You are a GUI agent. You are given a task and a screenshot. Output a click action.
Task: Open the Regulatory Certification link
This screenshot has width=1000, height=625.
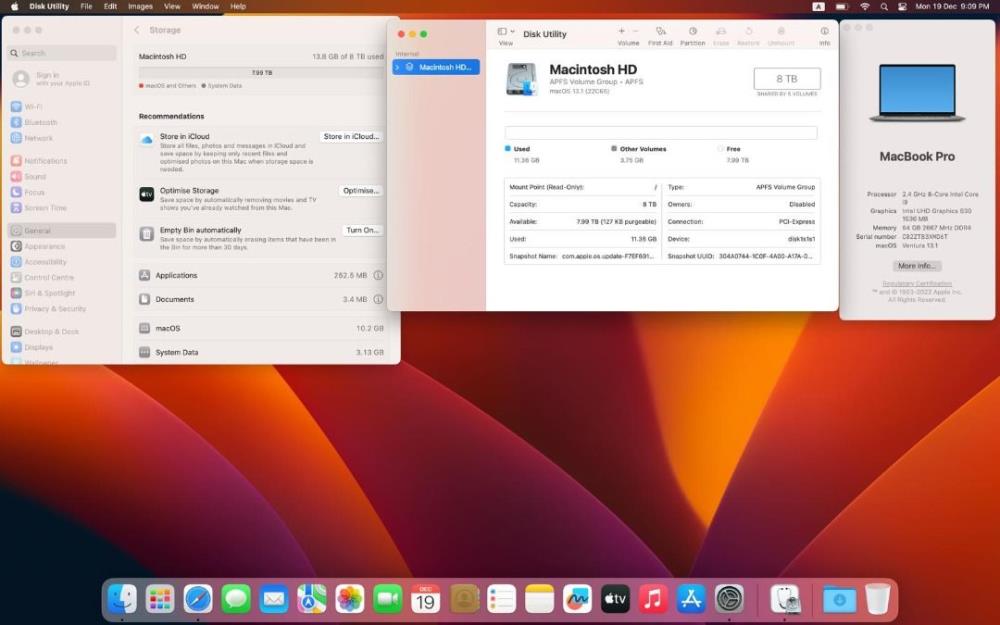(917, 283)
